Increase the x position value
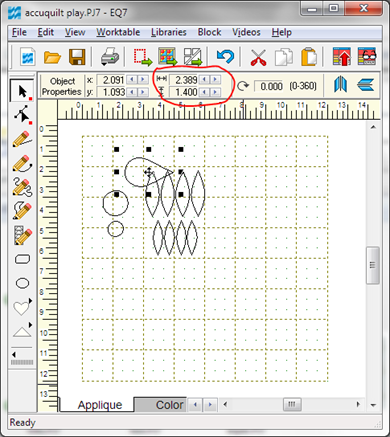 [143, 80]
